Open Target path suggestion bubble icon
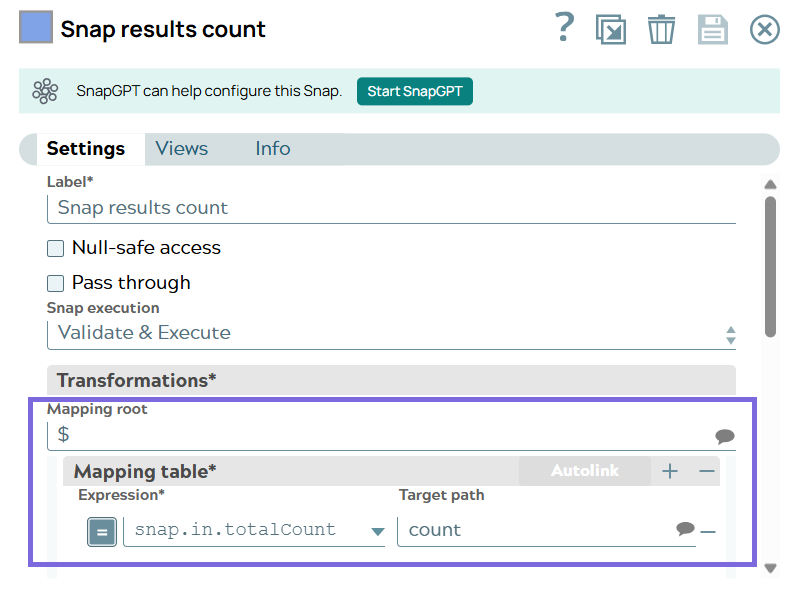This screenshot has height=604, width=796. tap(685, 529)
